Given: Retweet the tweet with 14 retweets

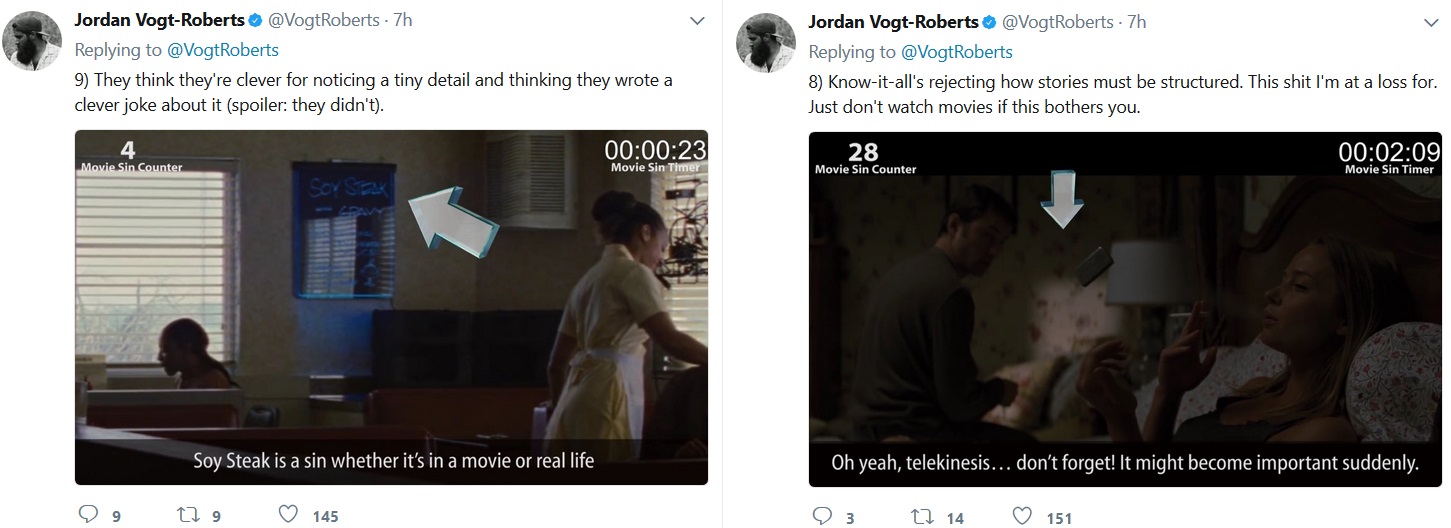Looking at the screenshot, I should click(921, 516).
